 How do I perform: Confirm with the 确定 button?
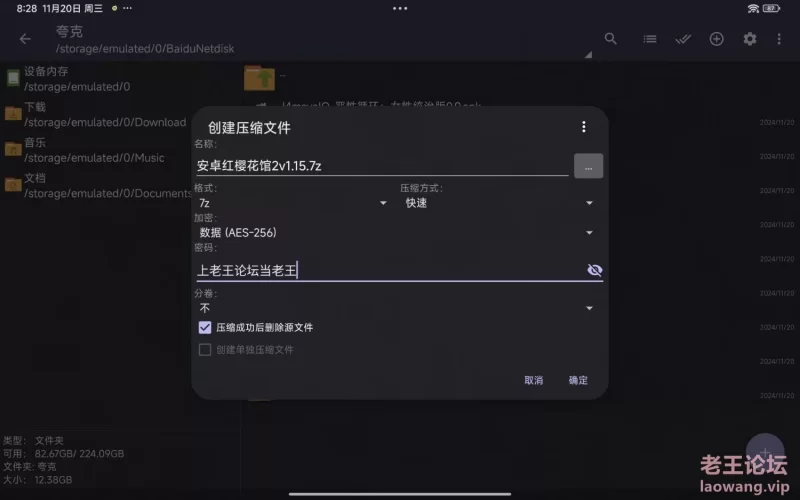coord(578,380)
